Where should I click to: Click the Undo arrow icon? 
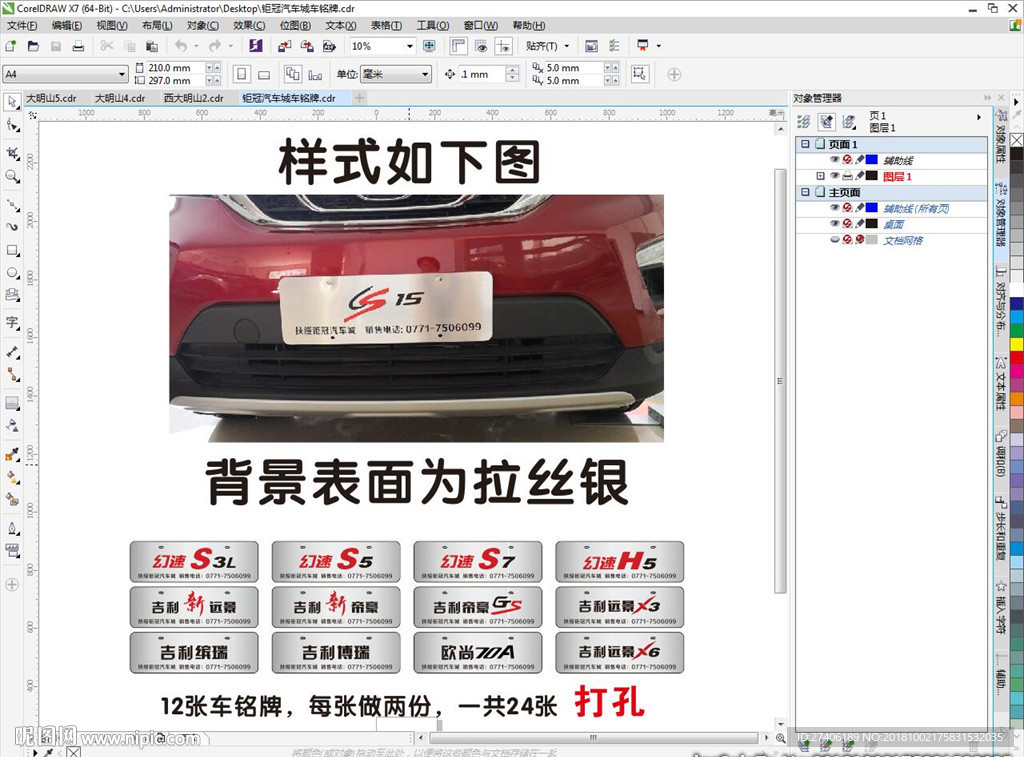click(x=181, y=46)
